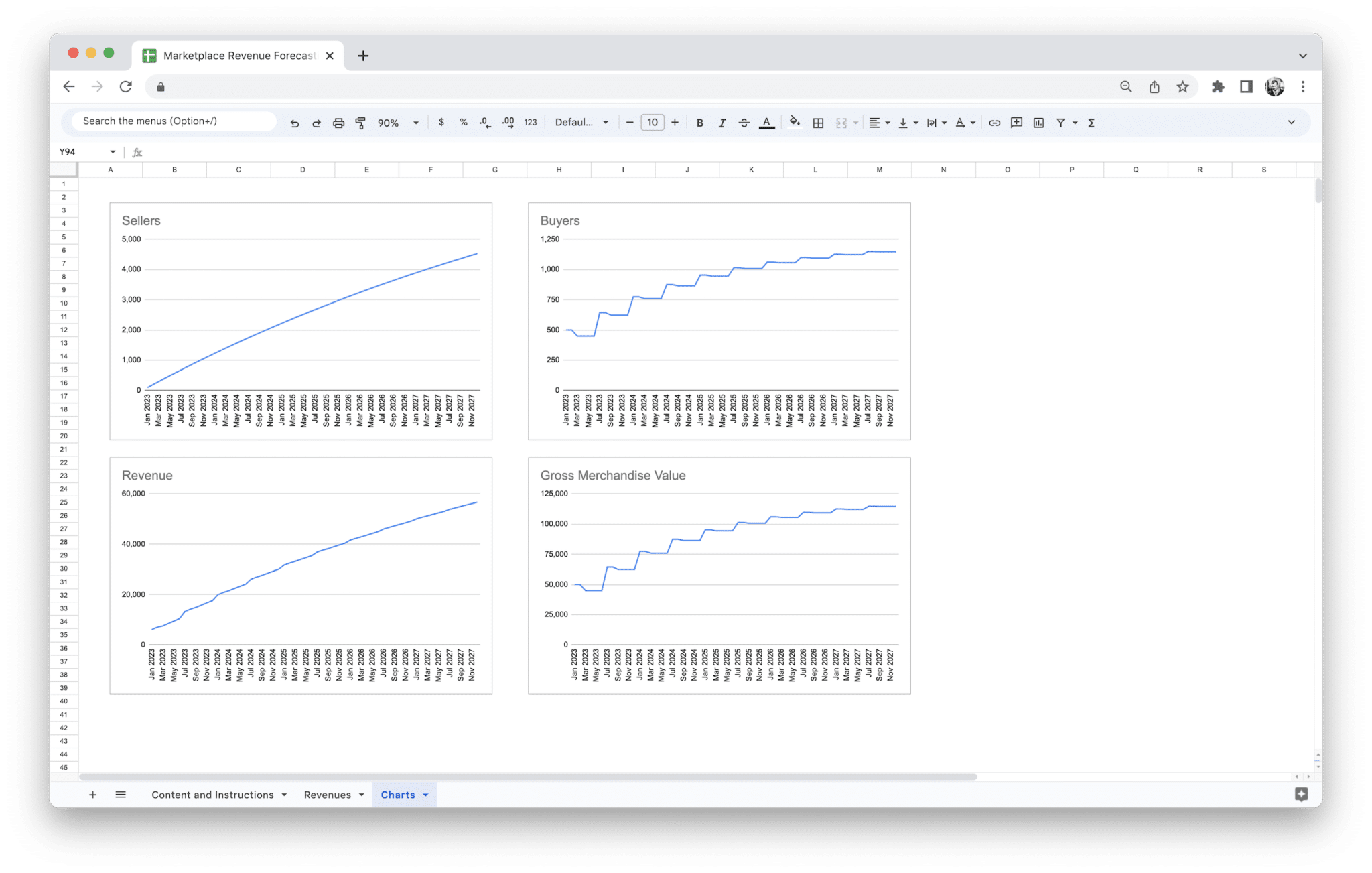
Task: Toggle bold formatting
Action: pos(699,122)
